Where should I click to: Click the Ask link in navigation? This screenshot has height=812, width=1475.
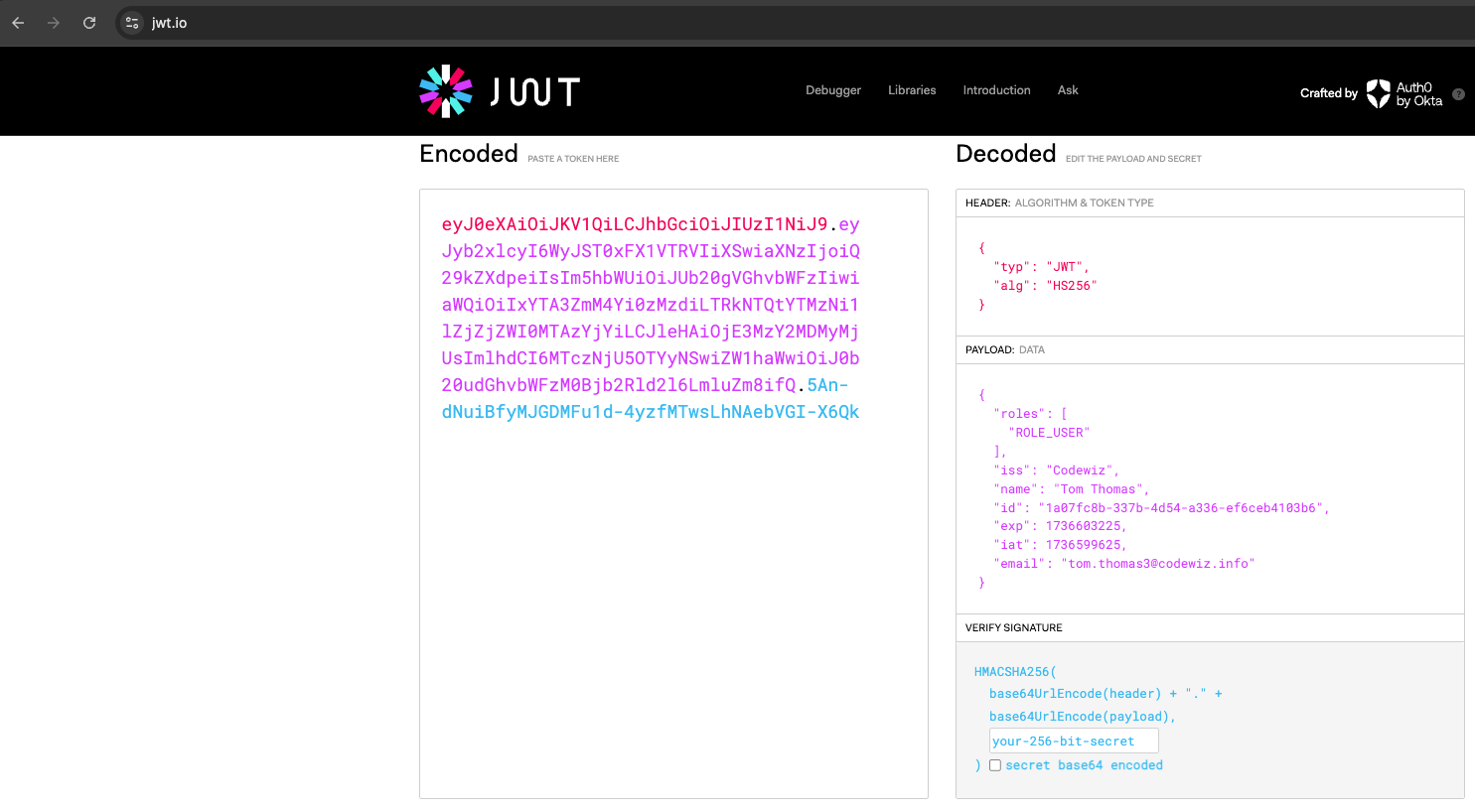tap(1068, 90)
